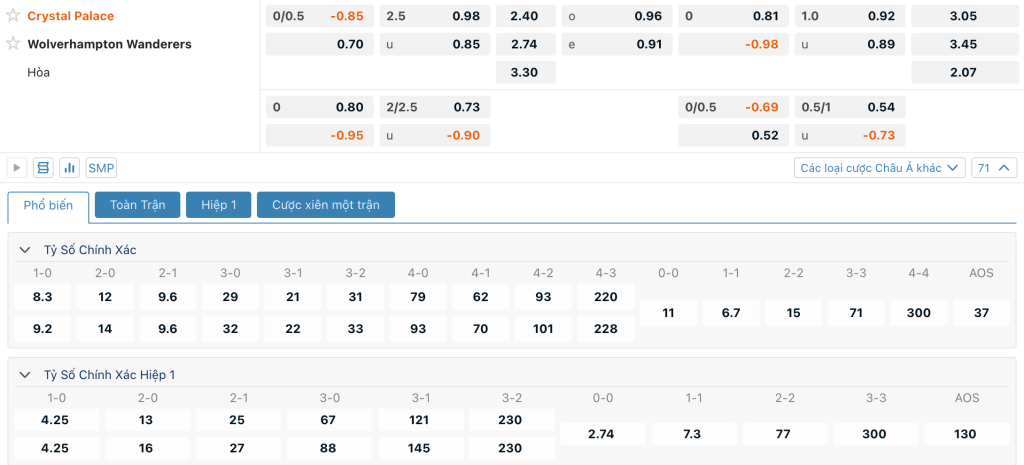
Task: Star the Wolverhampton Wanderers team
Action: 13,44
